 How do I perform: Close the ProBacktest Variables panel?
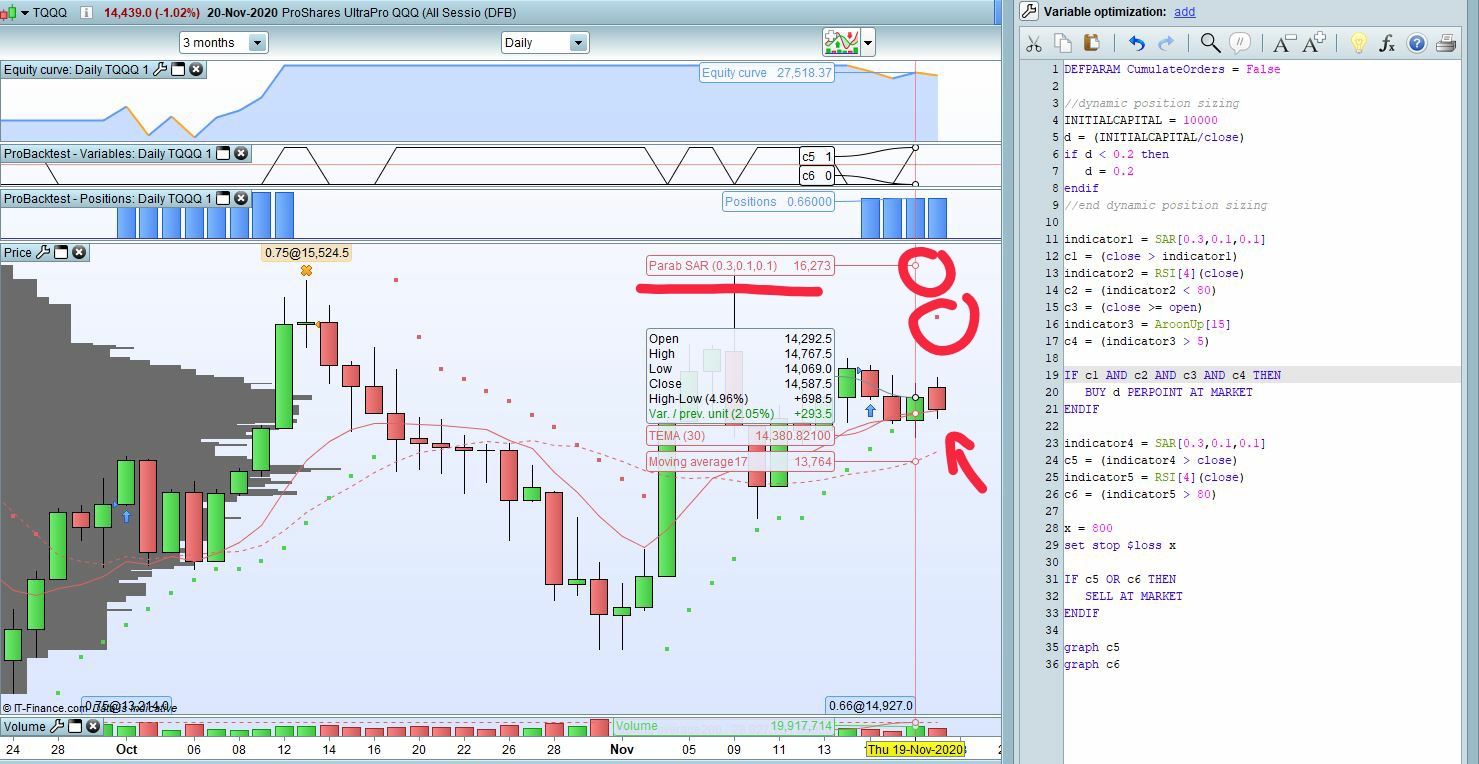click(241, 154)
